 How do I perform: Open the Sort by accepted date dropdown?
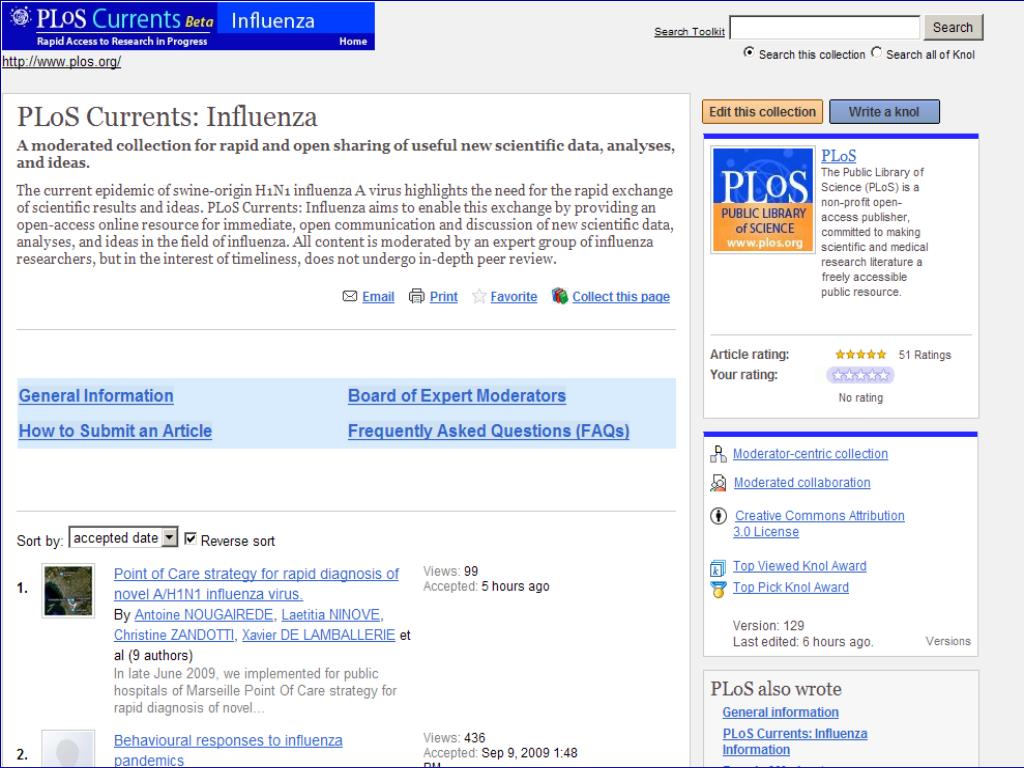click(123, 537)
